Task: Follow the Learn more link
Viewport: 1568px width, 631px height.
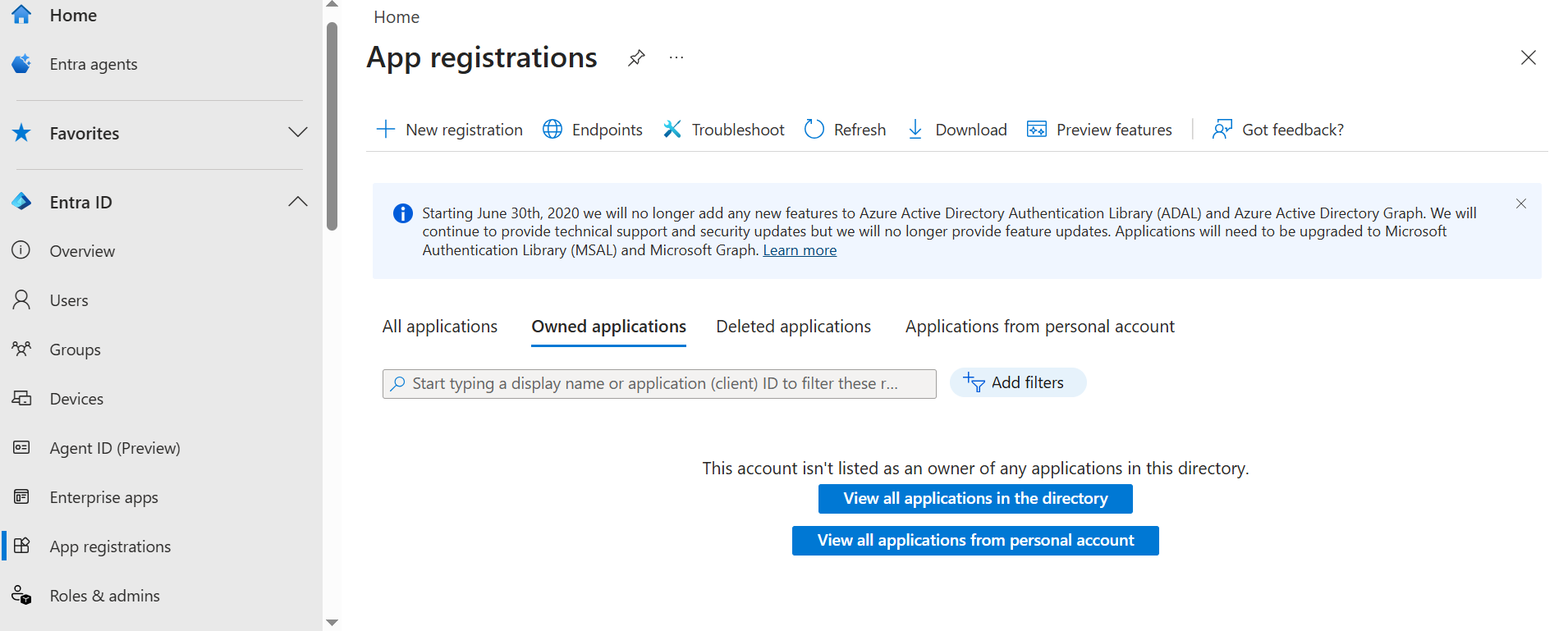Action: pos(800,250)
